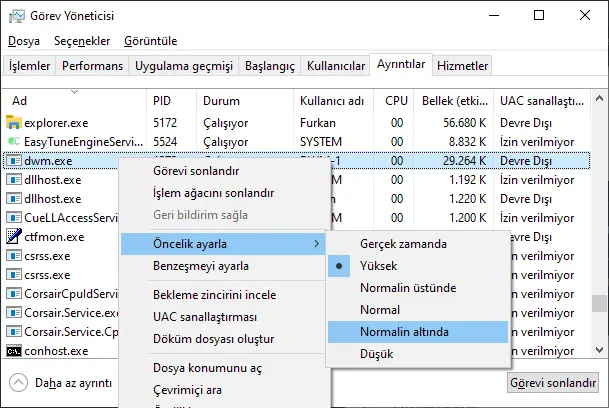Click the scrollbar up arrow
The width and height of the screenshot is (609, 408).
click(599, 98)
